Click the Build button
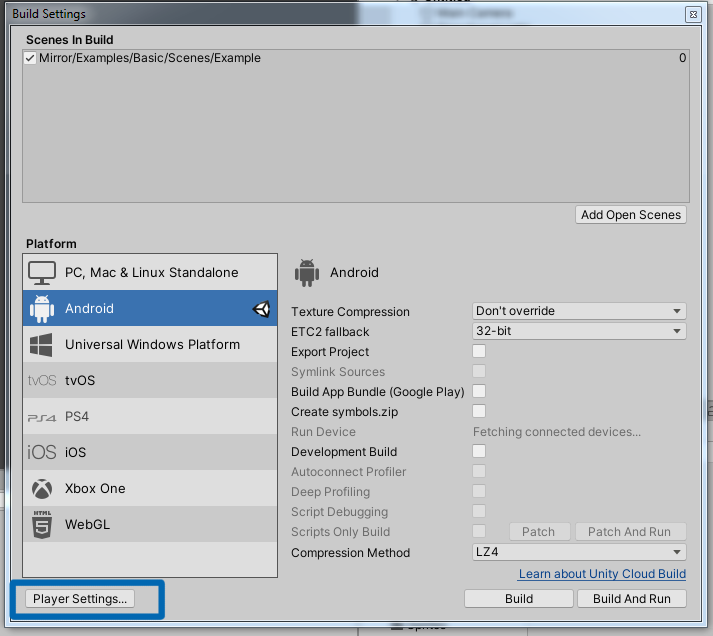713x636 pixels. 519,599
